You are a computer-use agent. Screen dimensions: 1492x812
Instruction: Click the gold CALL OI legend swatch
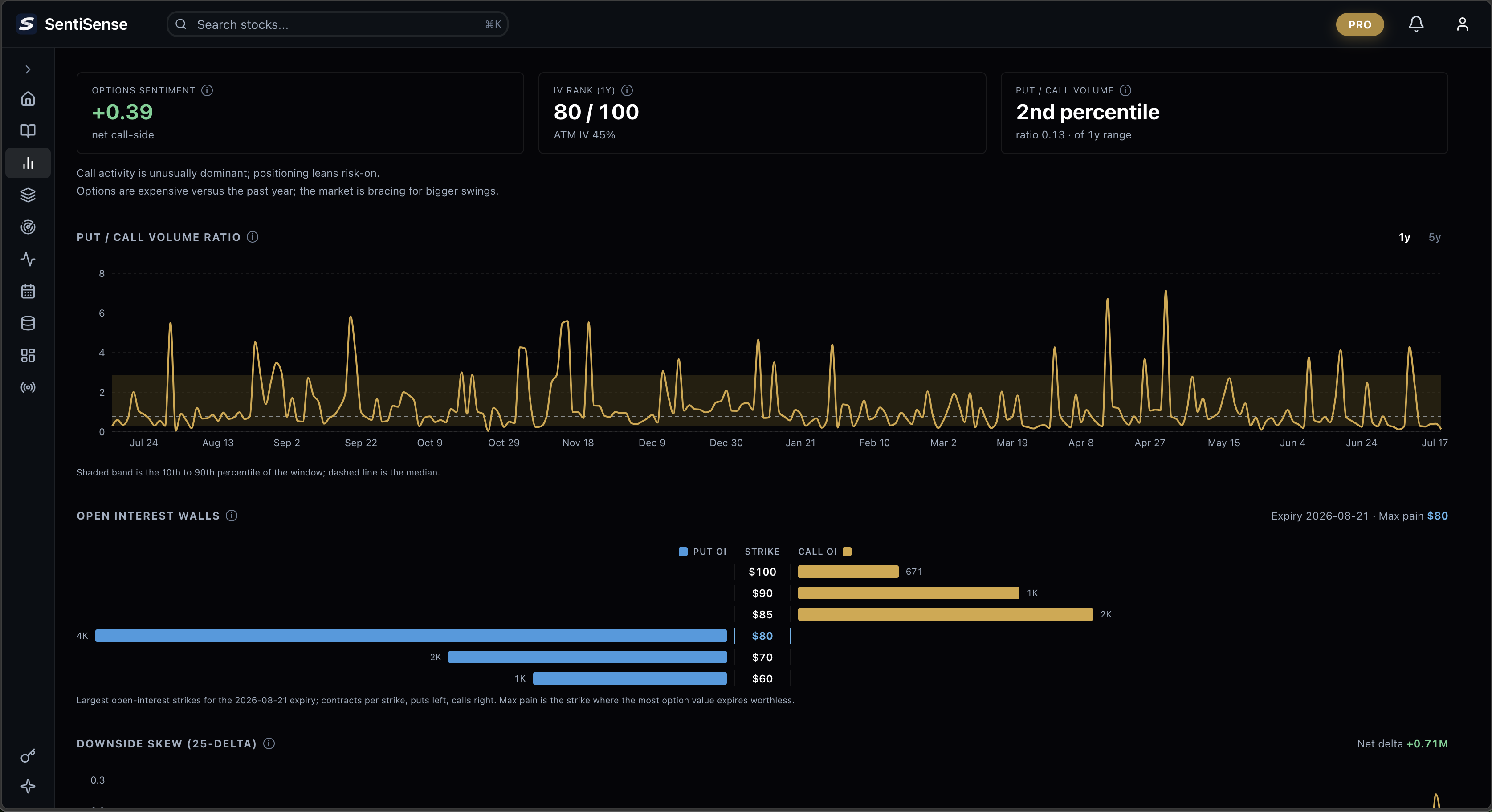tap(847, 552)
